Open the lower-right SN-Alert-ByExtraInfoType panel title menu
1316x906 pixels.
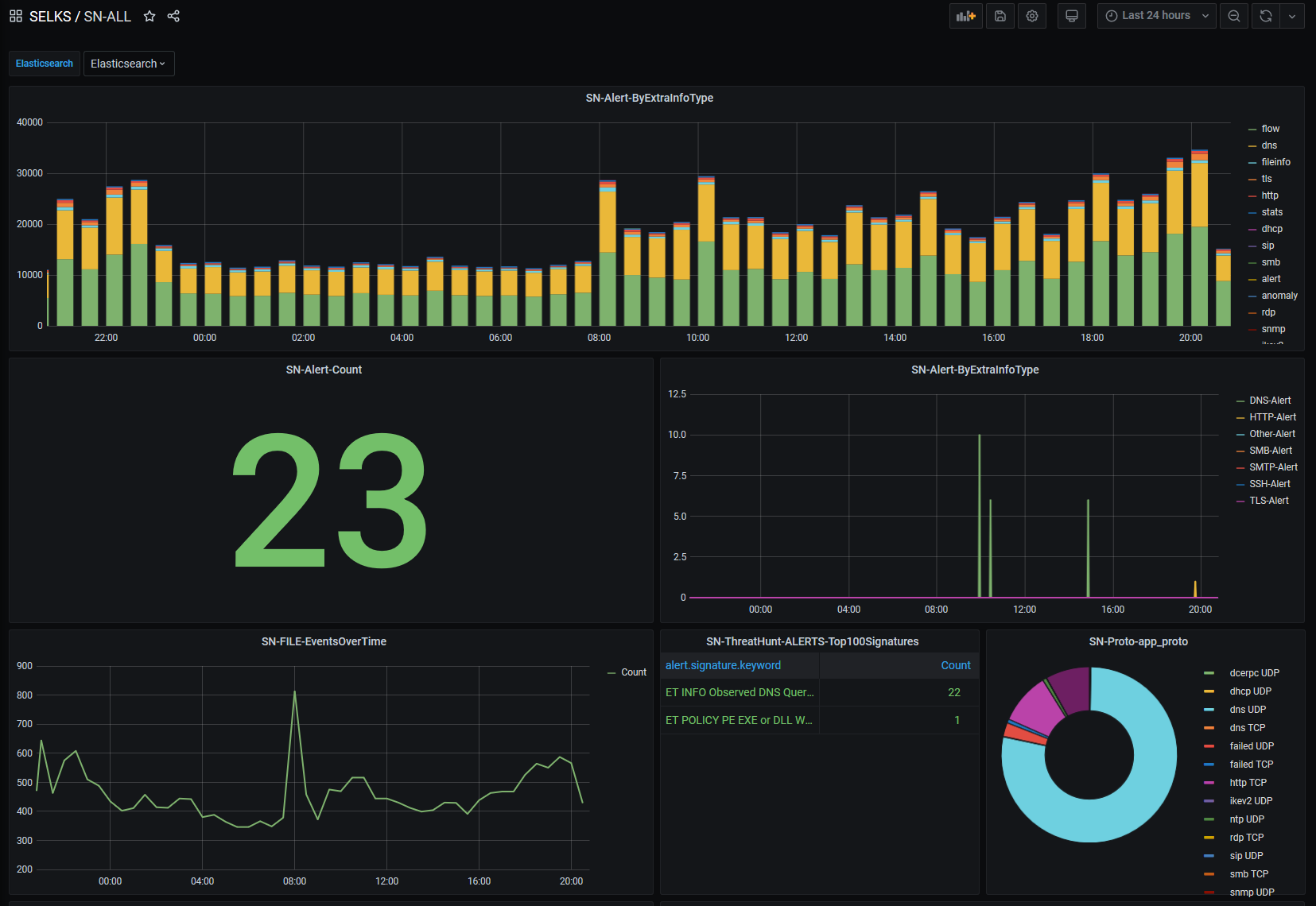coord(975,370)
